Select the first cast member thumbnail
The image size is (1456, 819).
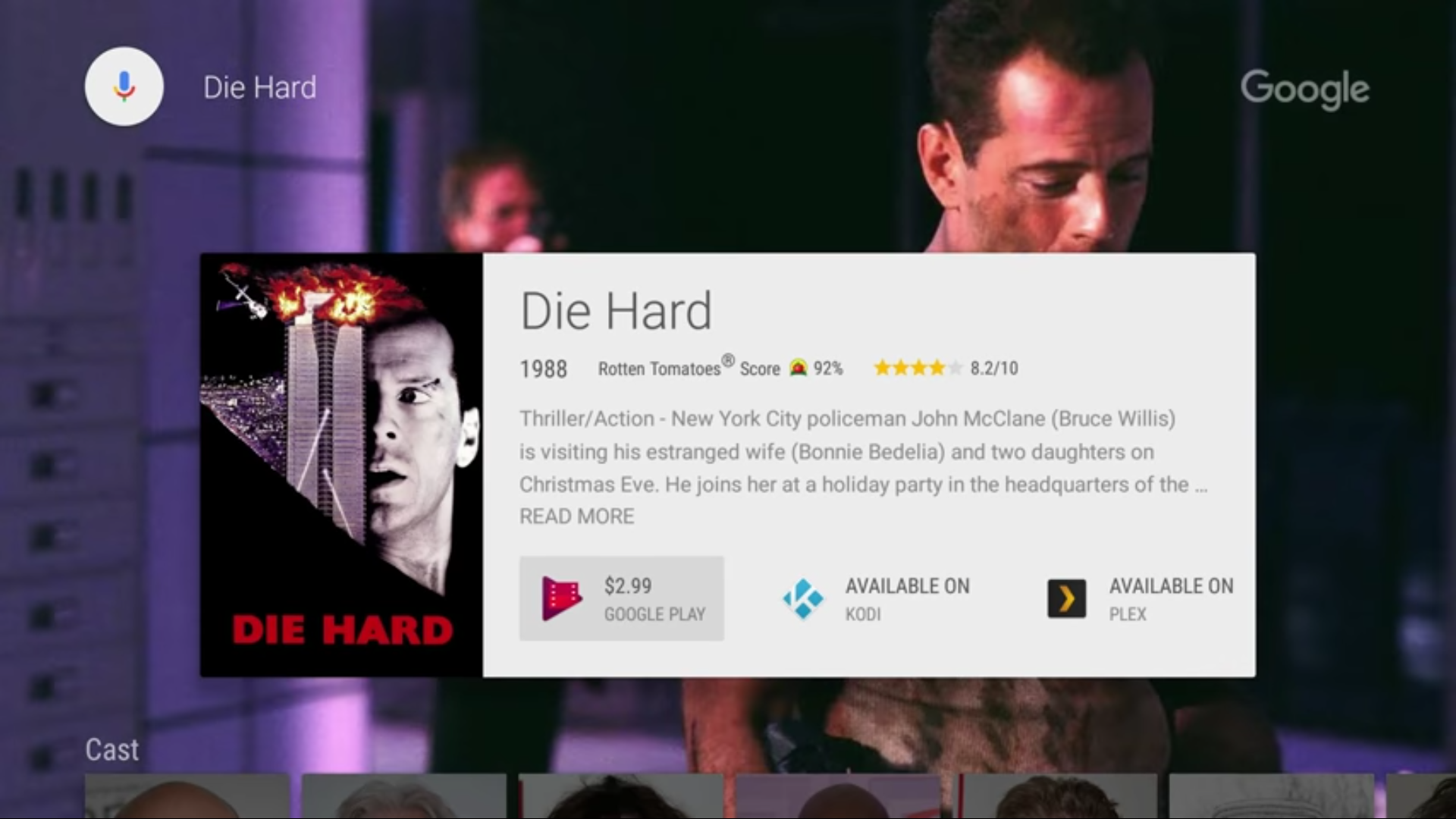[187, 796]
